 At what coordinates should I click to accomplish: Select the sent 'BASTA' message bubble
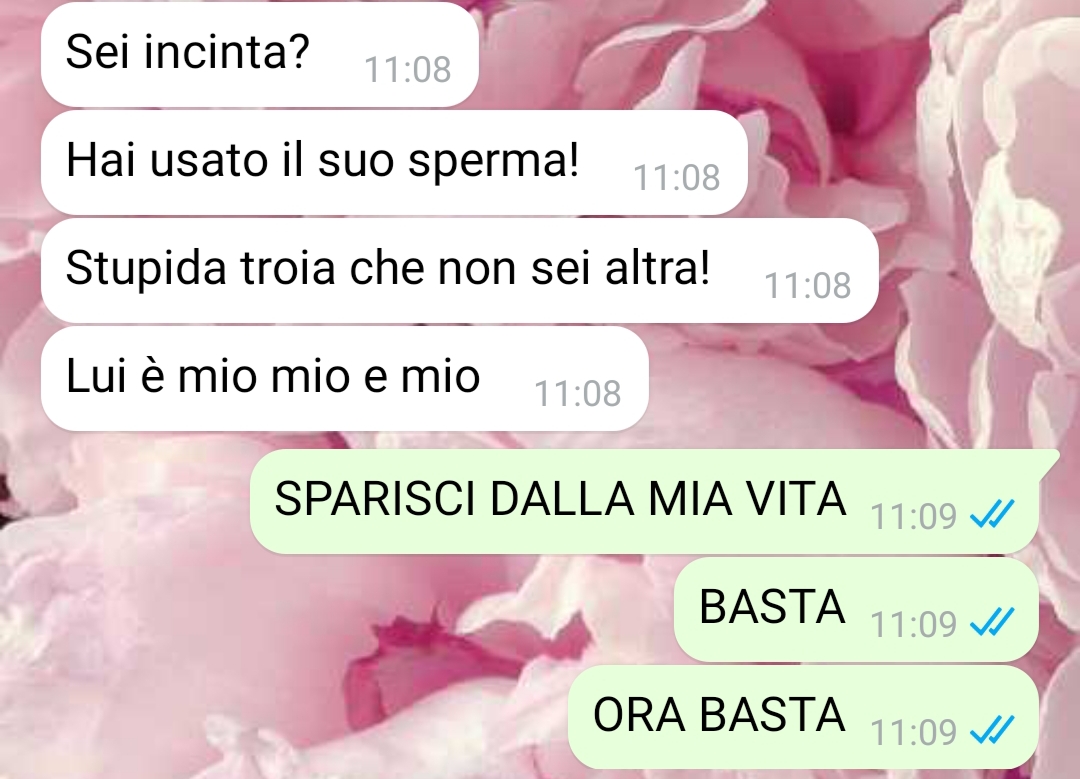[x=856, y=610]
